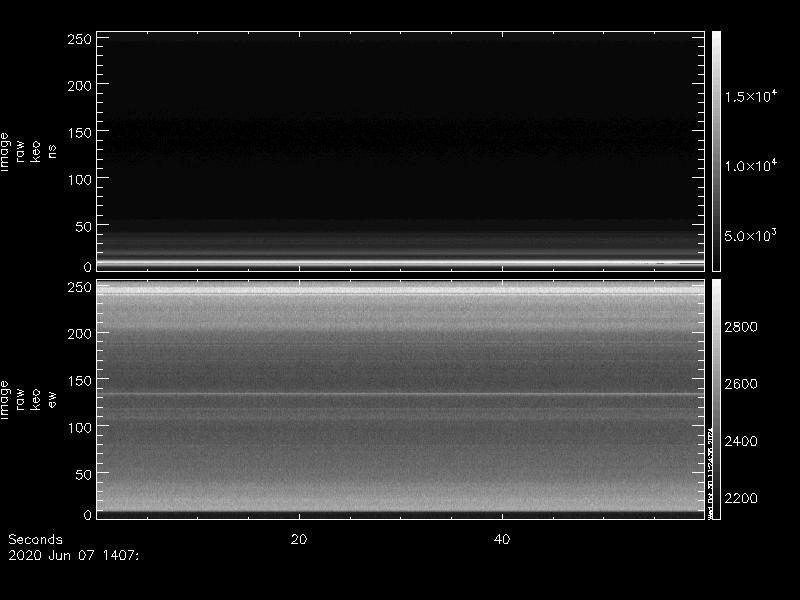This screenshot has width=800, height=600.
Task: Click the 2400 colorbar tick label
Action: [x=741, y=441]
